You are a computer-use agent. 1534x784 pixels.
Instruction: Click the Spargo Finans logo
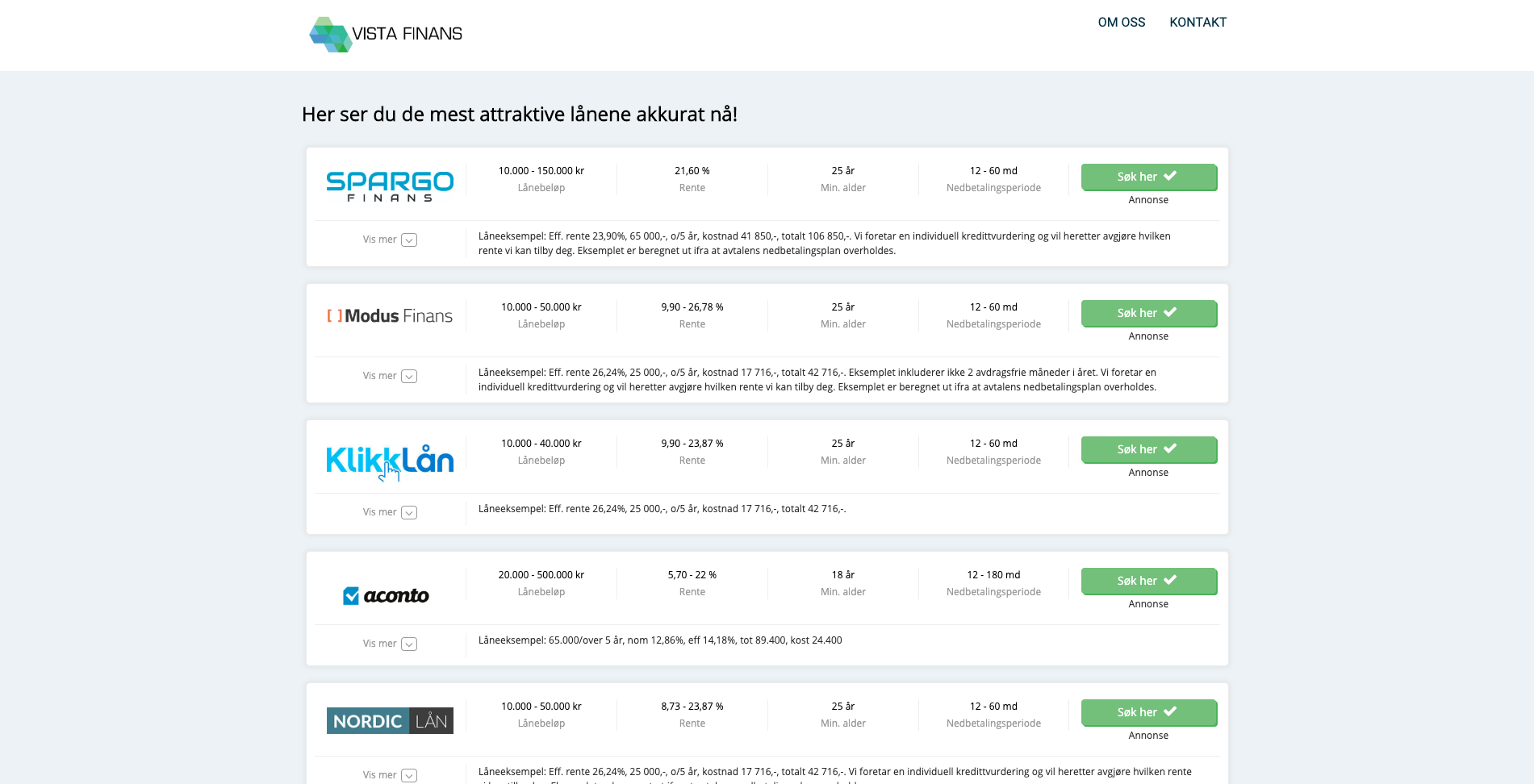click(x=390, y=186)
